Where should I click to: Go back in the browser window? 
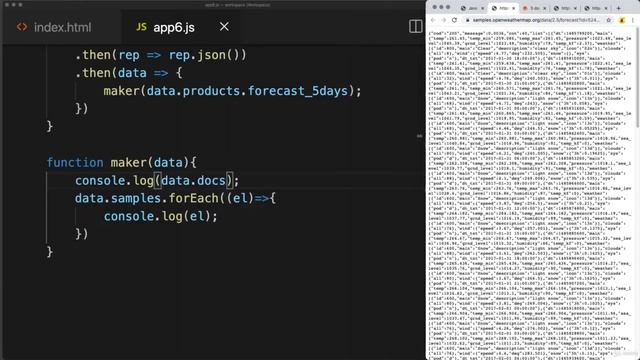pos(433,20)
